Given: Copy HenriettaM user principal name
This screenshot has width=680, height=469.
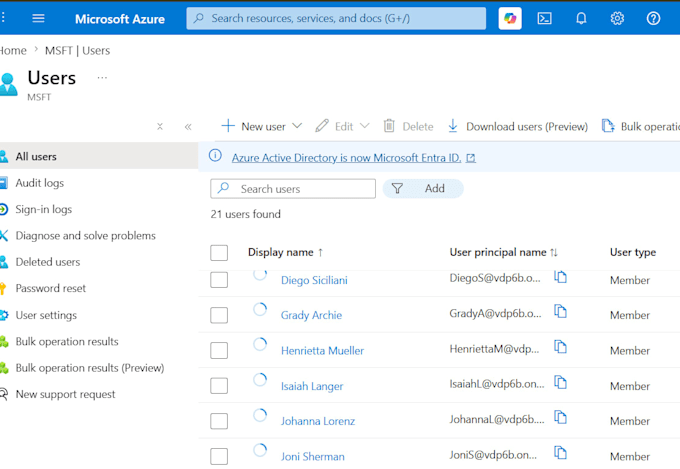Looking at the screenshot, I should 560,347.
